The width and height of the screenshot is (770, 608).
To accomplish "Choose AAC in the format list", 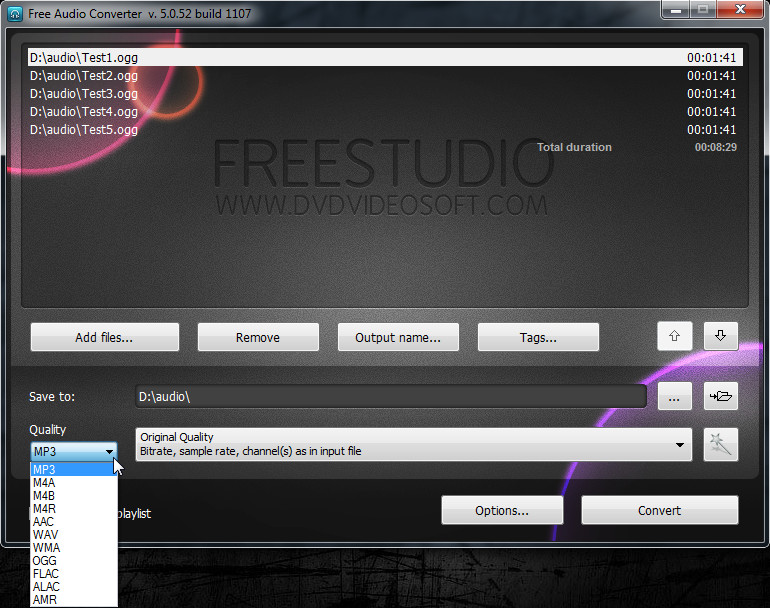I will click(74, 522).
